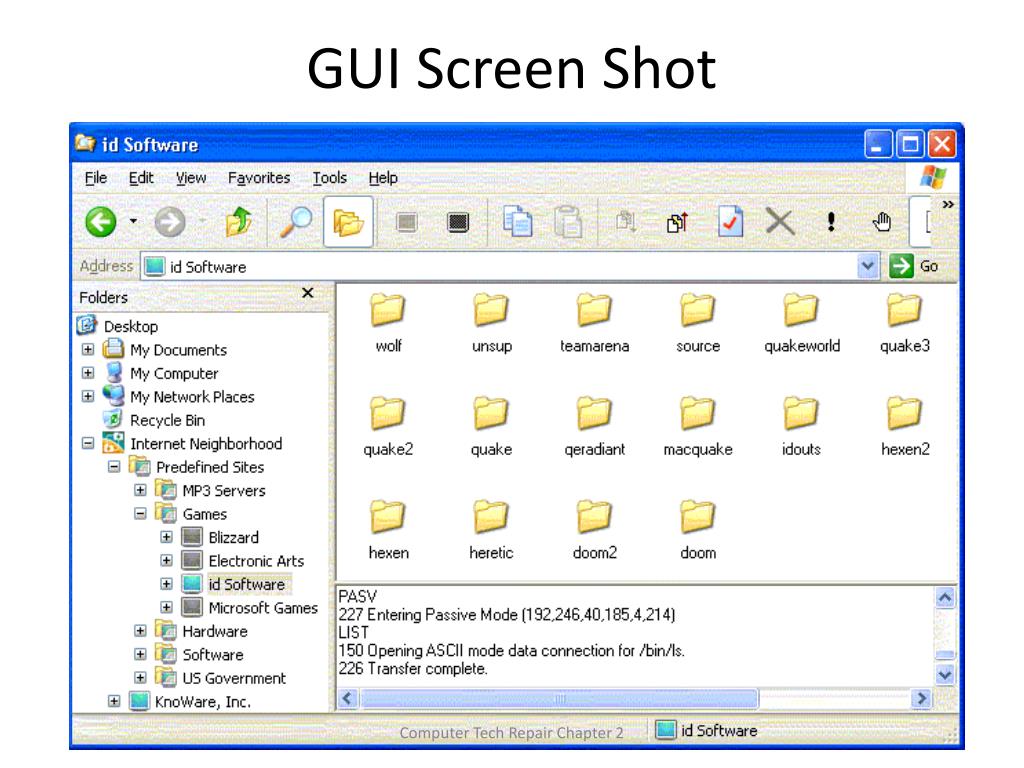The height and width of the screenshot is (768, 1024).
Task: Select the macquake folder
Action: pos(697,426)
